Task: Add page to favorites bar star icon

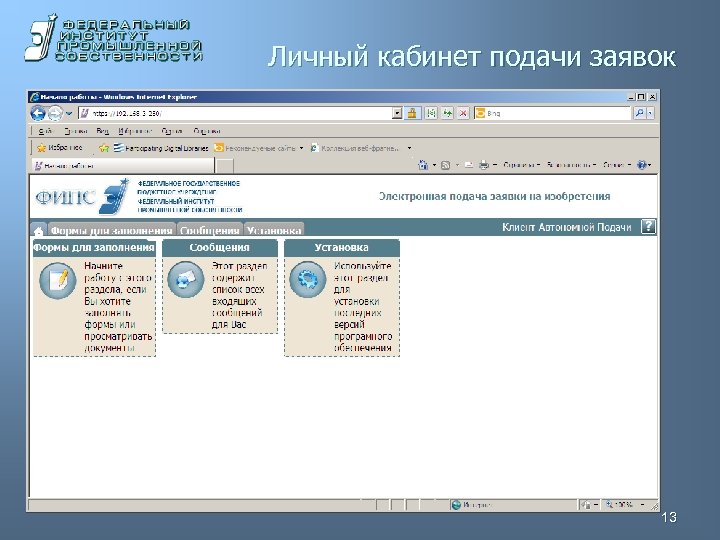Action: click(x=104, y=148)
